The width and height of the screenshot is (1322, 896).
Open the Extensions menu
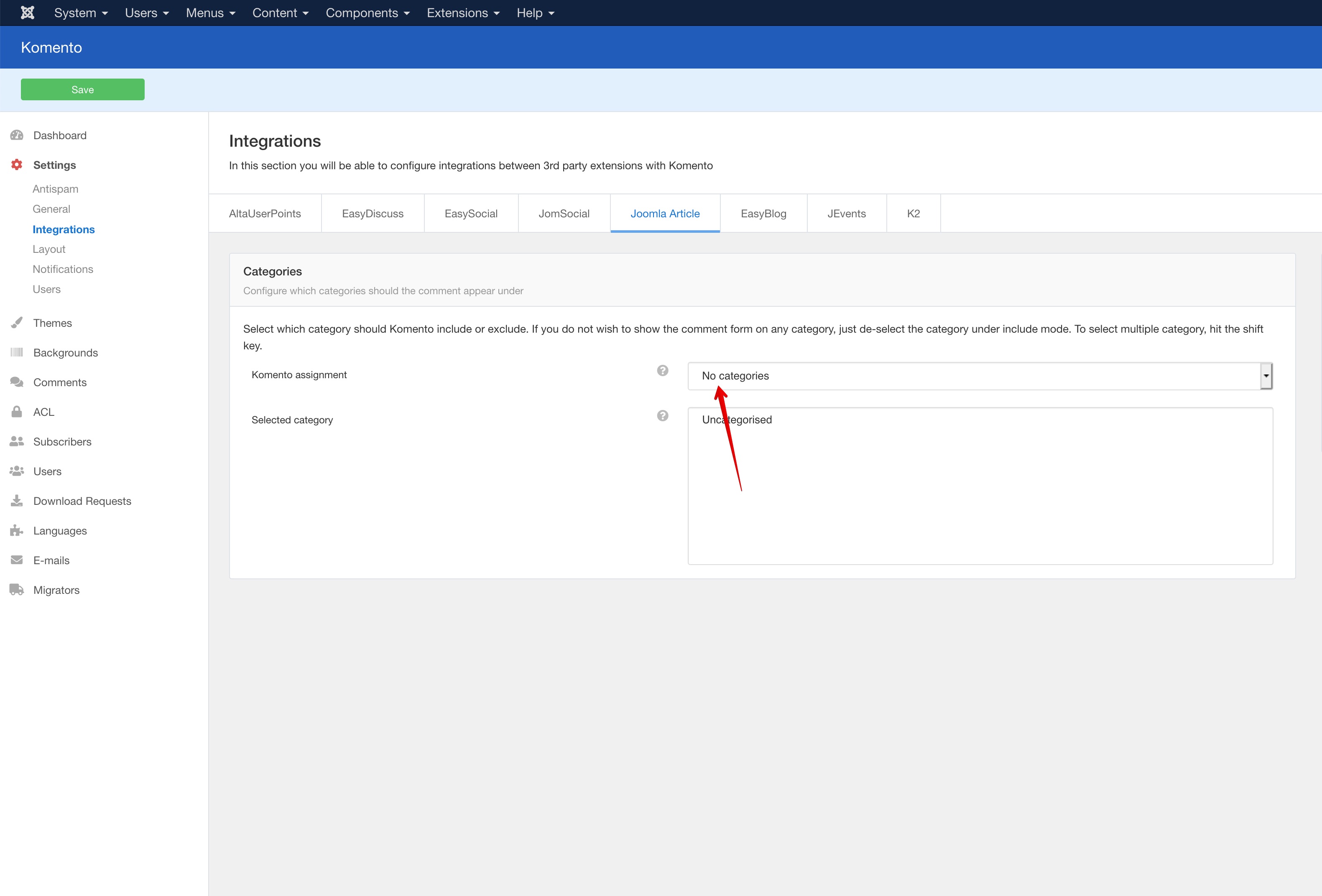pyautogui.click(x=463, y=13)
